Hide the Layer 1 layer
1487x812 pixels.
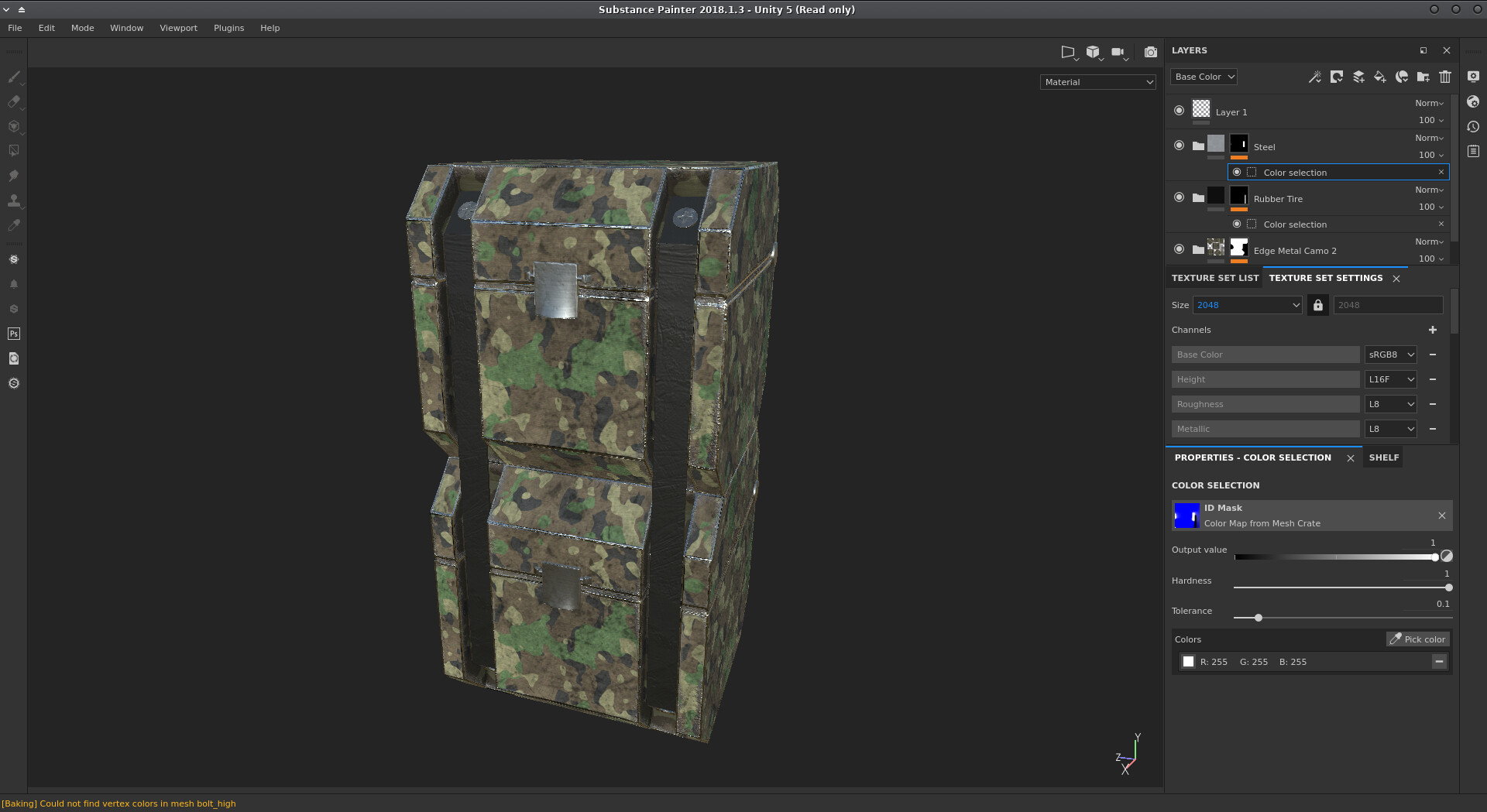pos(1179,111)
